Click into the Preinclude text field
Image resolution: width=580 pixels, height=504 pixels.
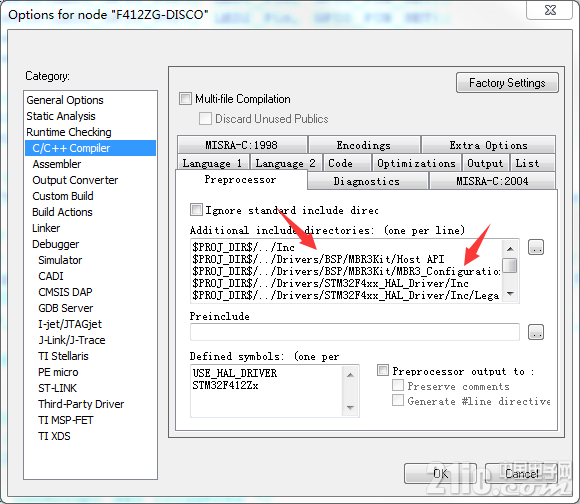click(355, 332)
